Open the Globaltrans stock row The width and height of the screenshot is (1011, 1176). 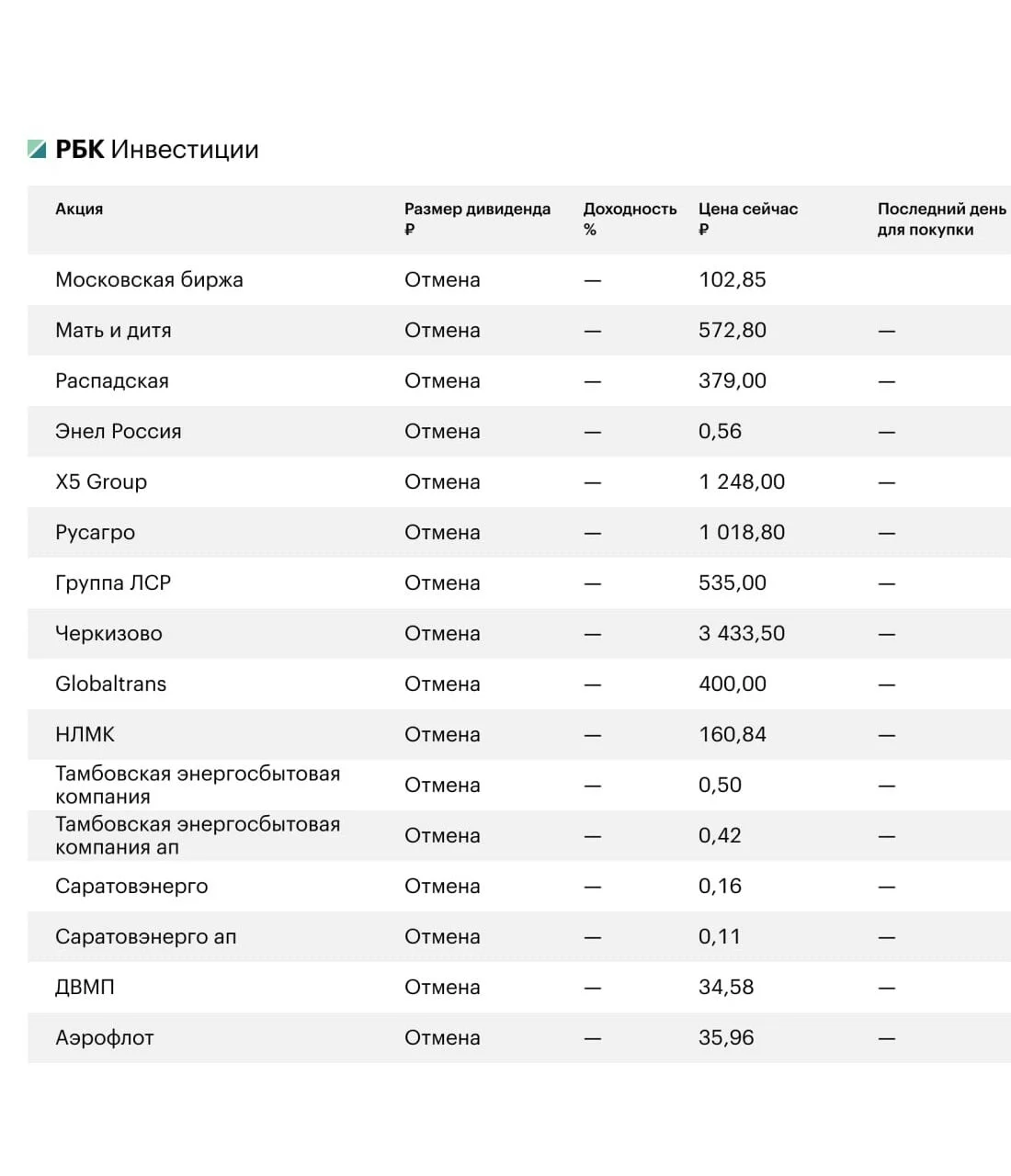pos(519,684)
